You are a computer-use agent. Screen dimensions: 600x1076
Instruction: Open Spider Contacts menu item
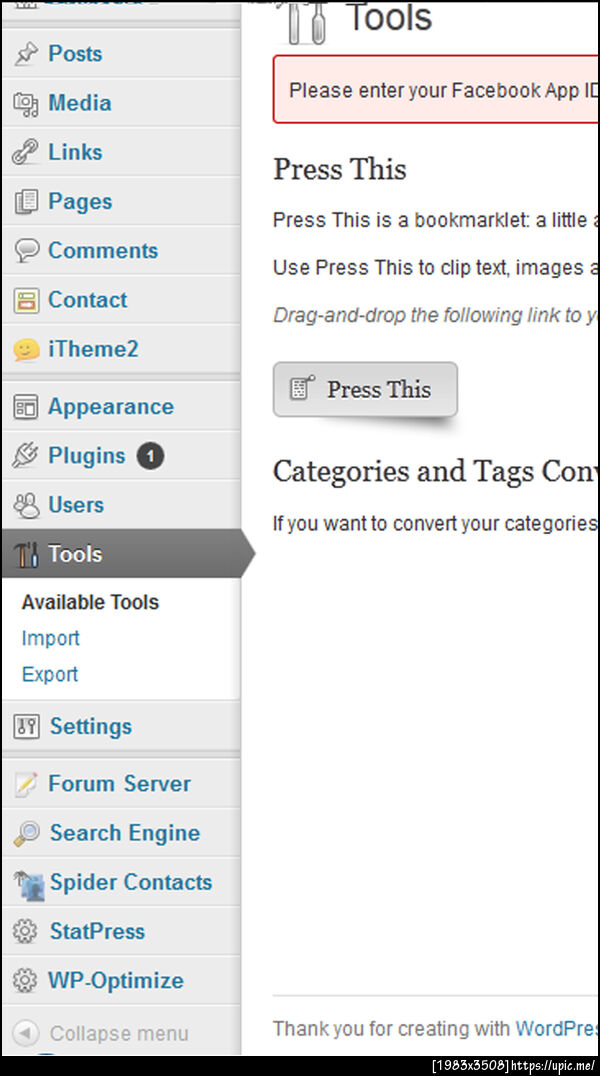pos(130,882)
